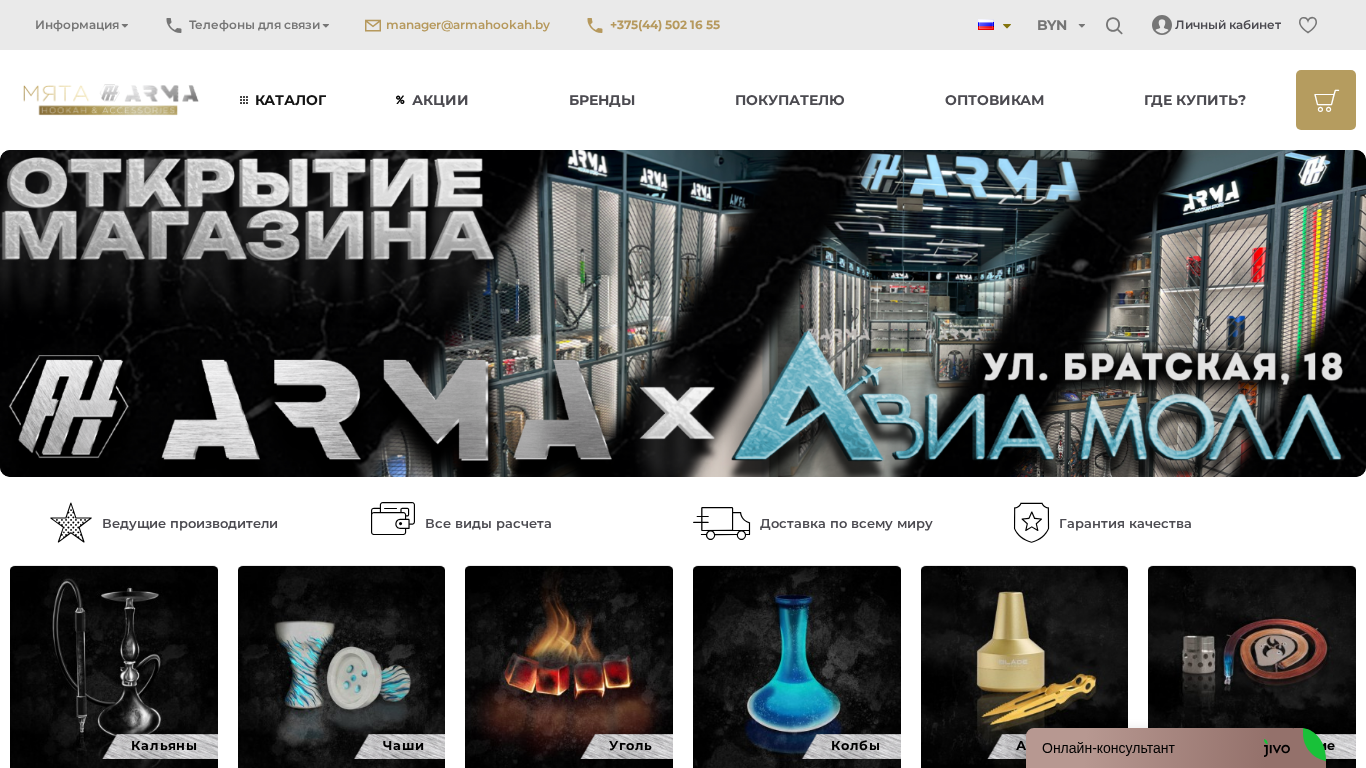Open the БРЕНДЫ menu item
This screenshot has height=768, width=1366.
pos(602,100)
